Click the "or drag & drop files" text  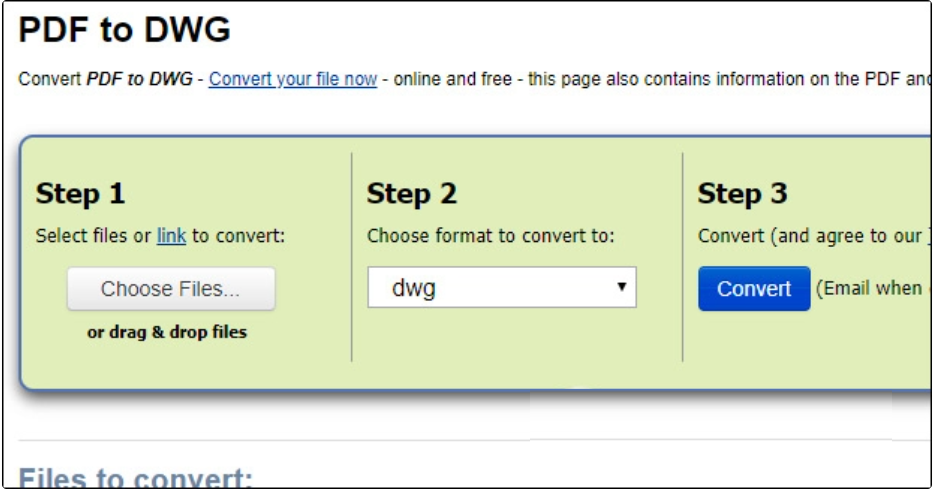167,332
